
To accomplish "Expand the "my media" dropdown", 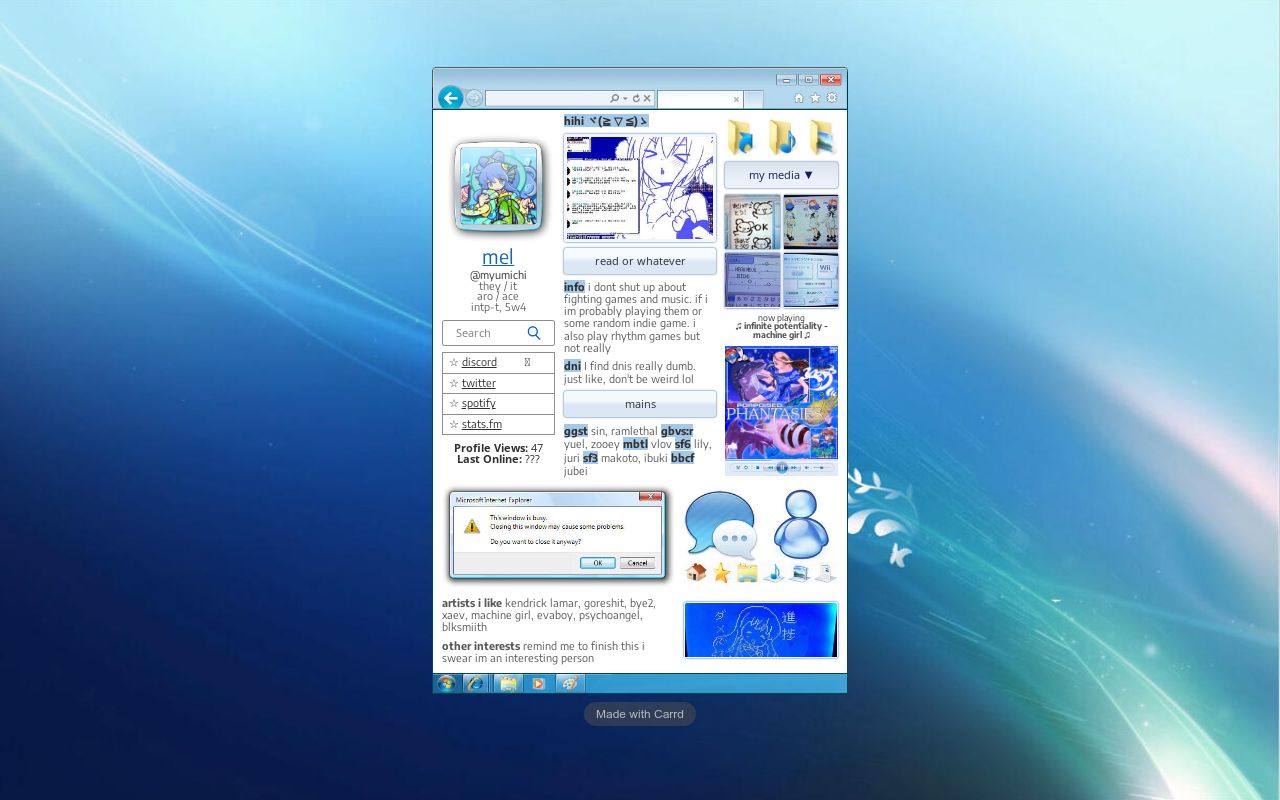I will tap(781, 175).
